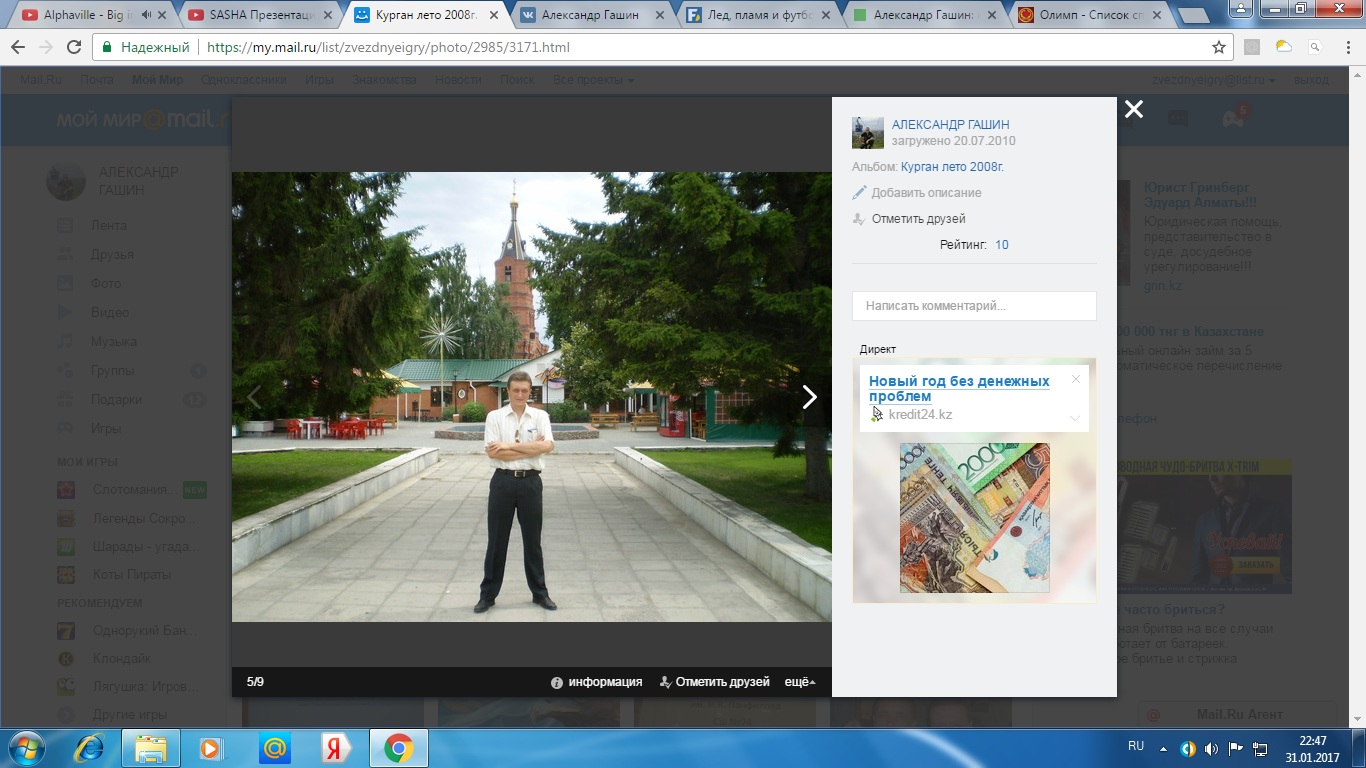The height and width of the screenshot is (768, 1366).
Task: Open Подарки in the left sidebar
Action: tap(116, 400)
